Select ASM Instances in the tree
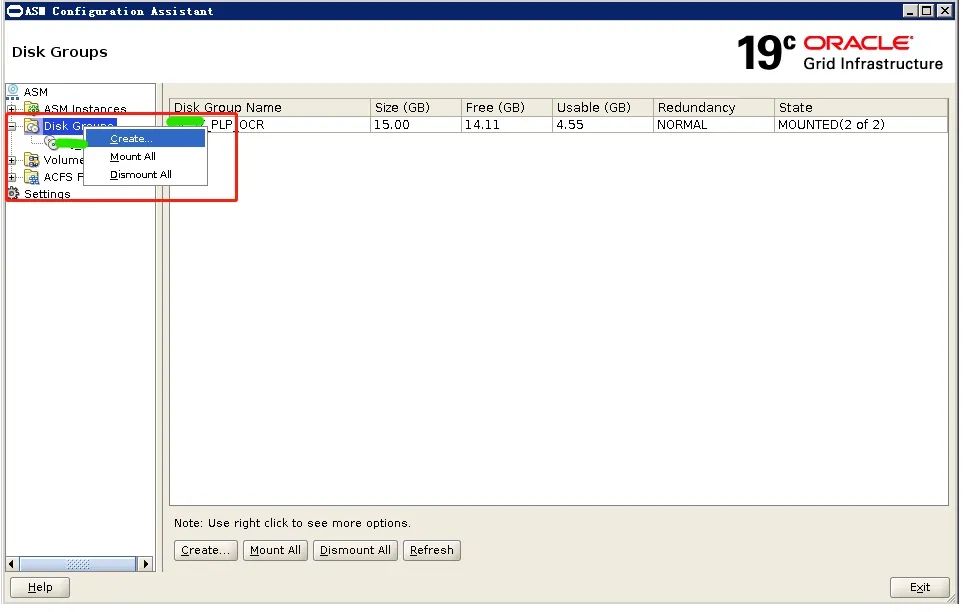Viewport: 963px width, 612px height. 85,109
